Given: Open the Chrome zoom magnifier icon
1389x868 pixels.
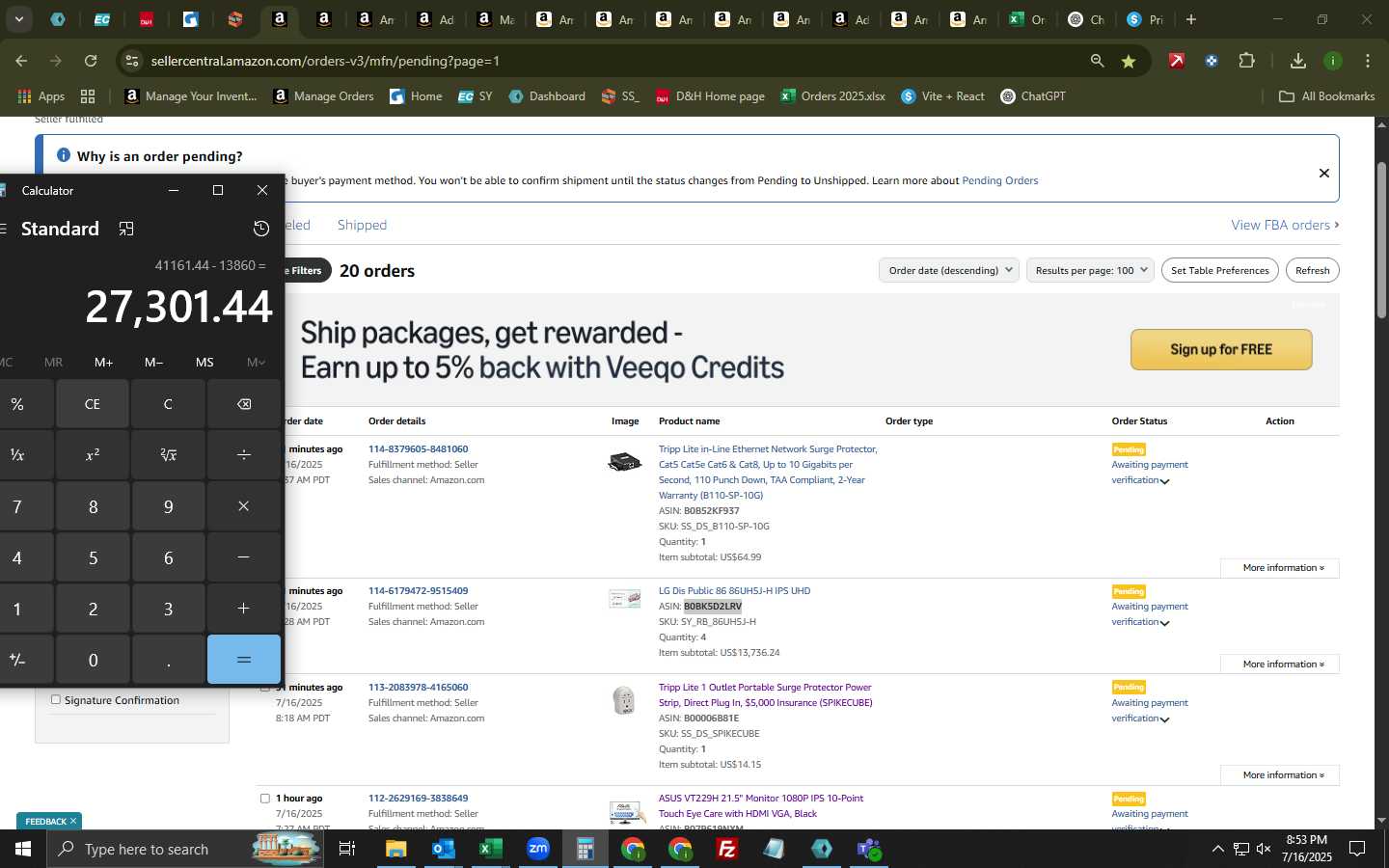Looking at the screenshot, I should pyautogui.click(x=1097, y=61).
